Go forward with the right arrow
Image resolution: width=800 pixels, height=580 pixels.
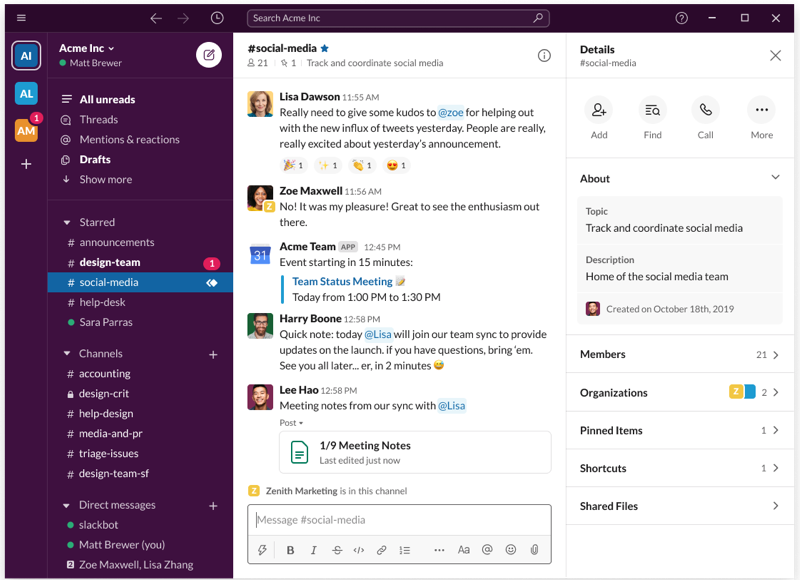tap(183, 18)
